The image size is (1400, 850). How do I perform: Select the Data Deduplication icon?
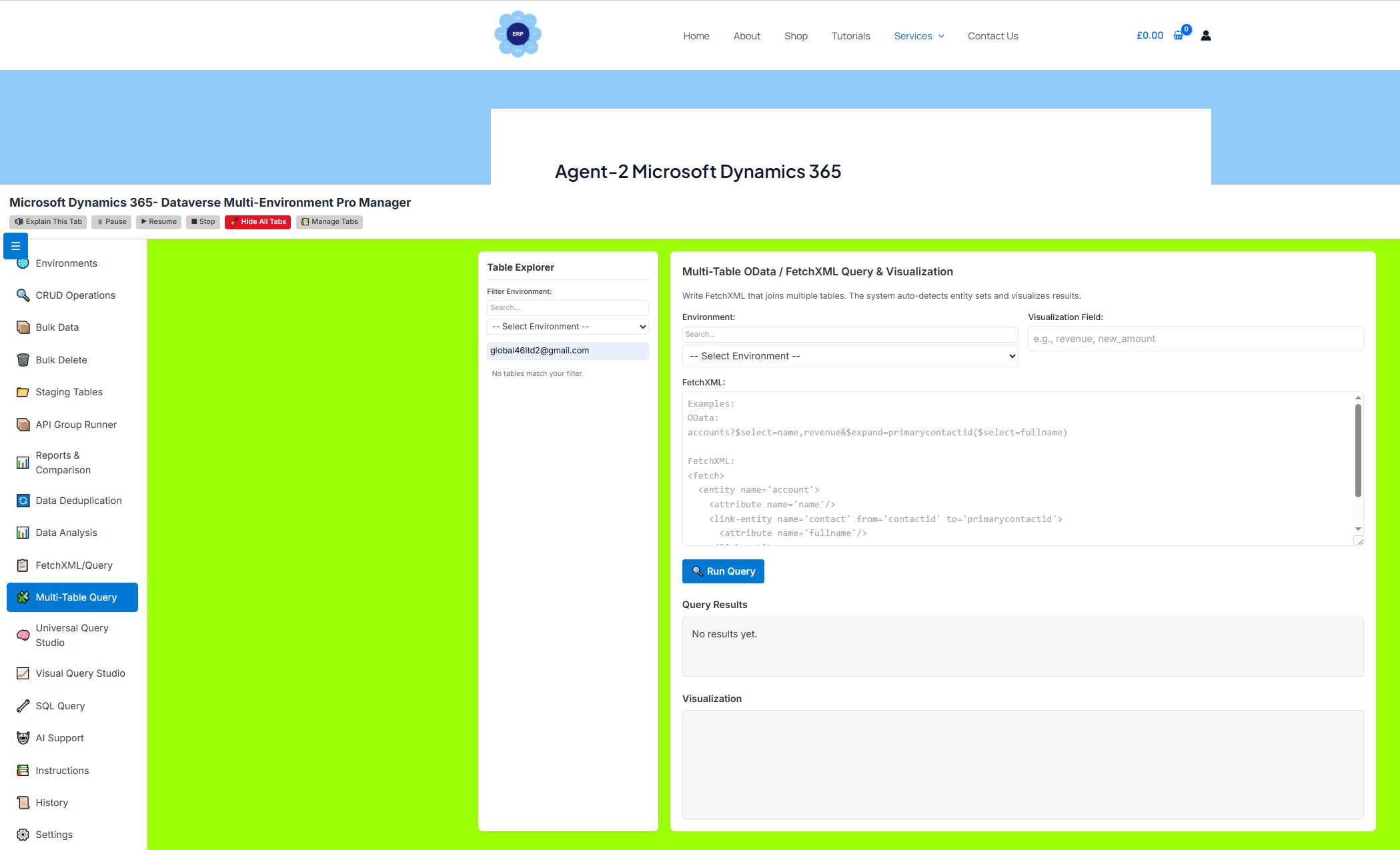pyautogui.click(x=22, y=500)
